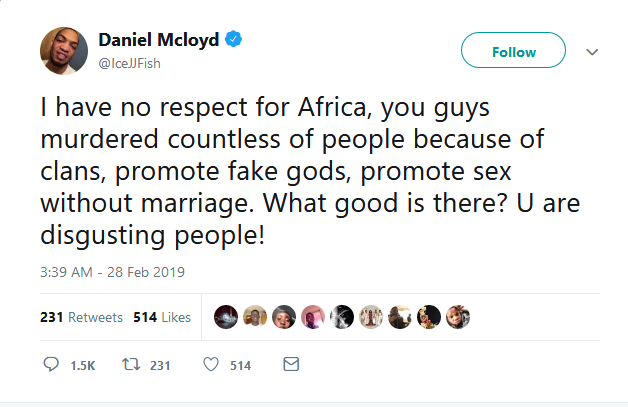Select the second liker avatar in the row
Image resolution: width=628 pixels, height=407 pixels.
click(255, 317)
